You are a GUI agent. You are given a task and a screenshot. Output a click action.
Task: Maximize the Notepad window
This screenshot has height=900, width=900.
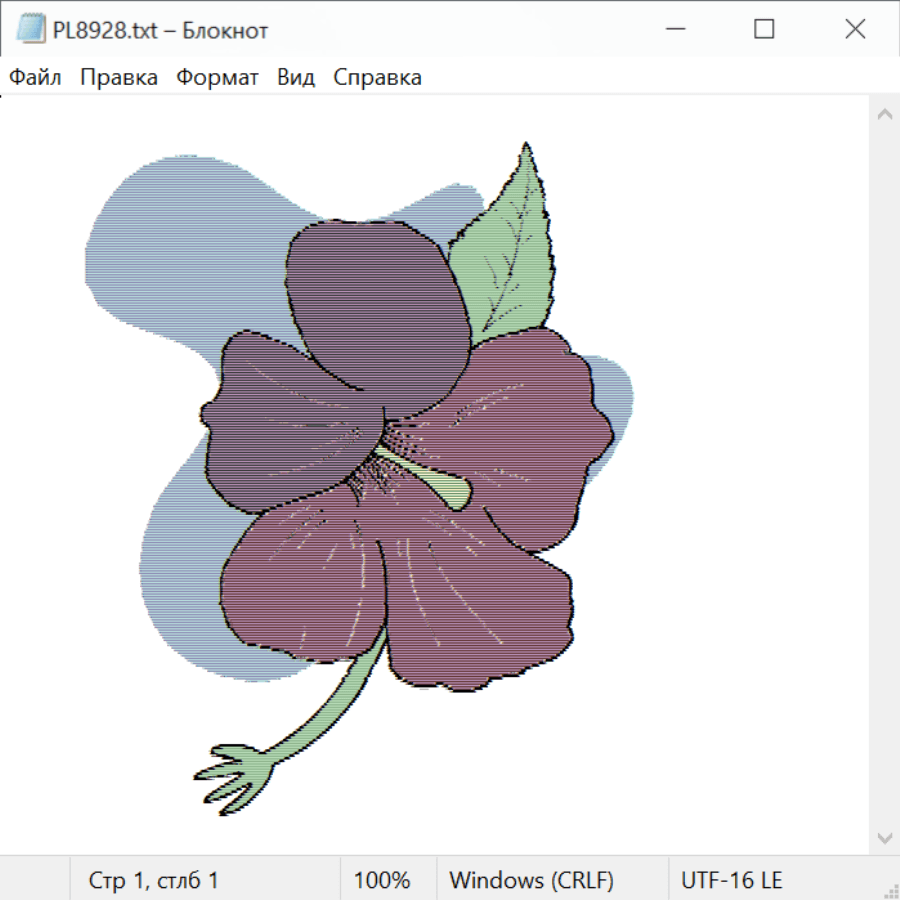point(764,30)
